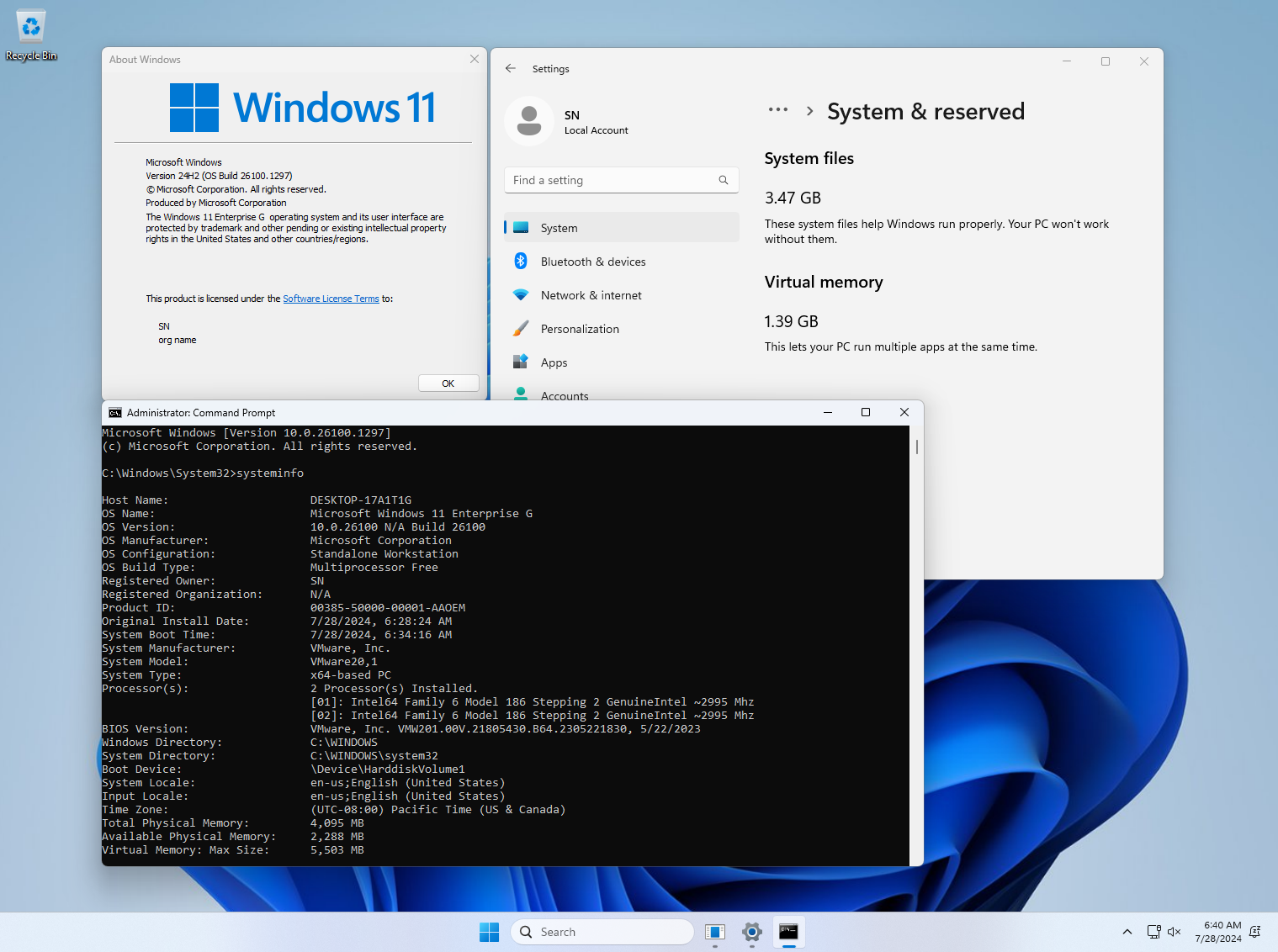Click the network tray icon

point(1154,932)
